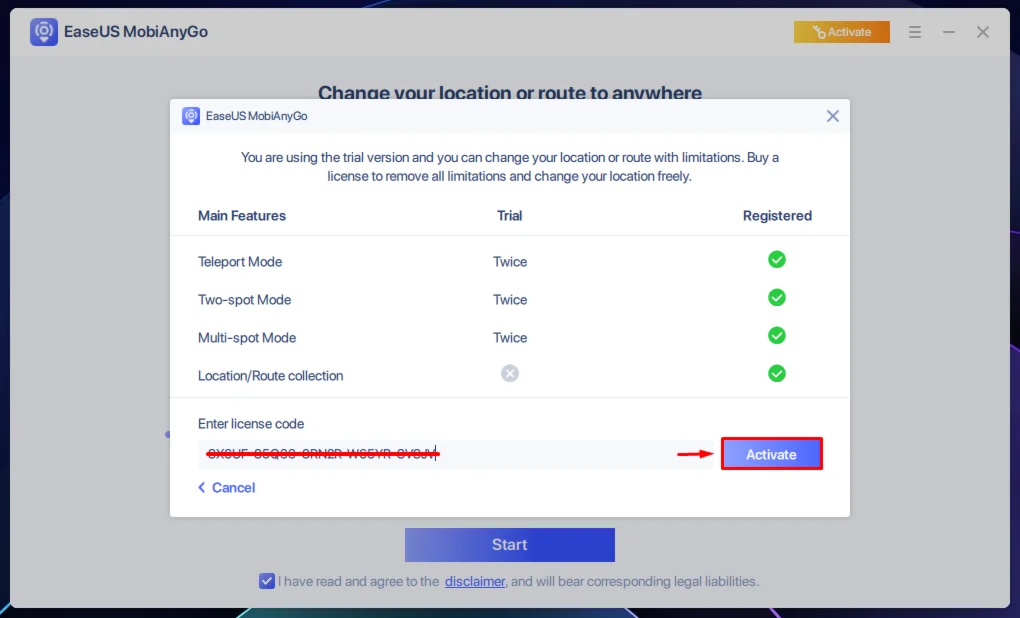Click the Trial column header
This screenshot has width=1020, height=618.
coord(510,216)
